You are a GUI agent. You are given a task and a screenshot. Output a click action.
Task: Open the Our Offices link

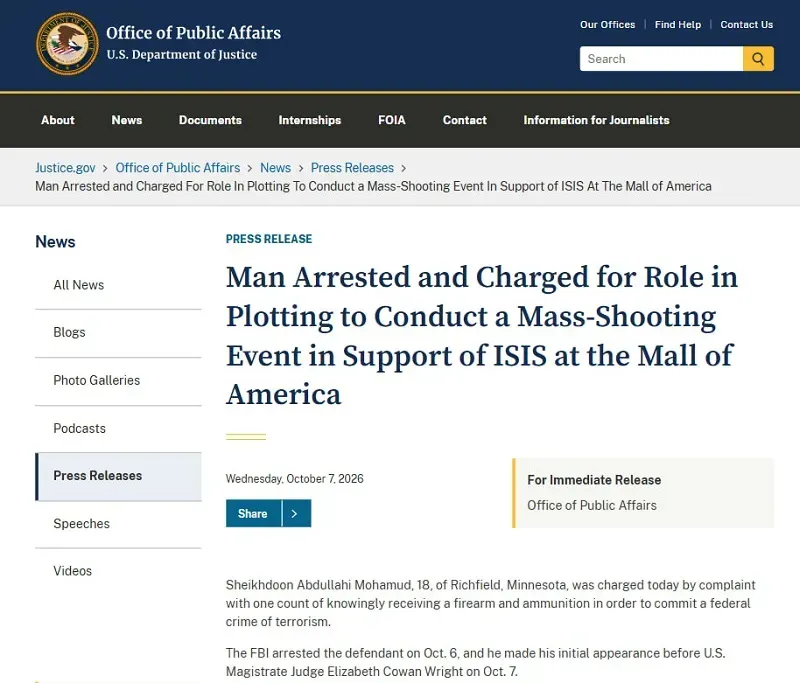point(608,24)
